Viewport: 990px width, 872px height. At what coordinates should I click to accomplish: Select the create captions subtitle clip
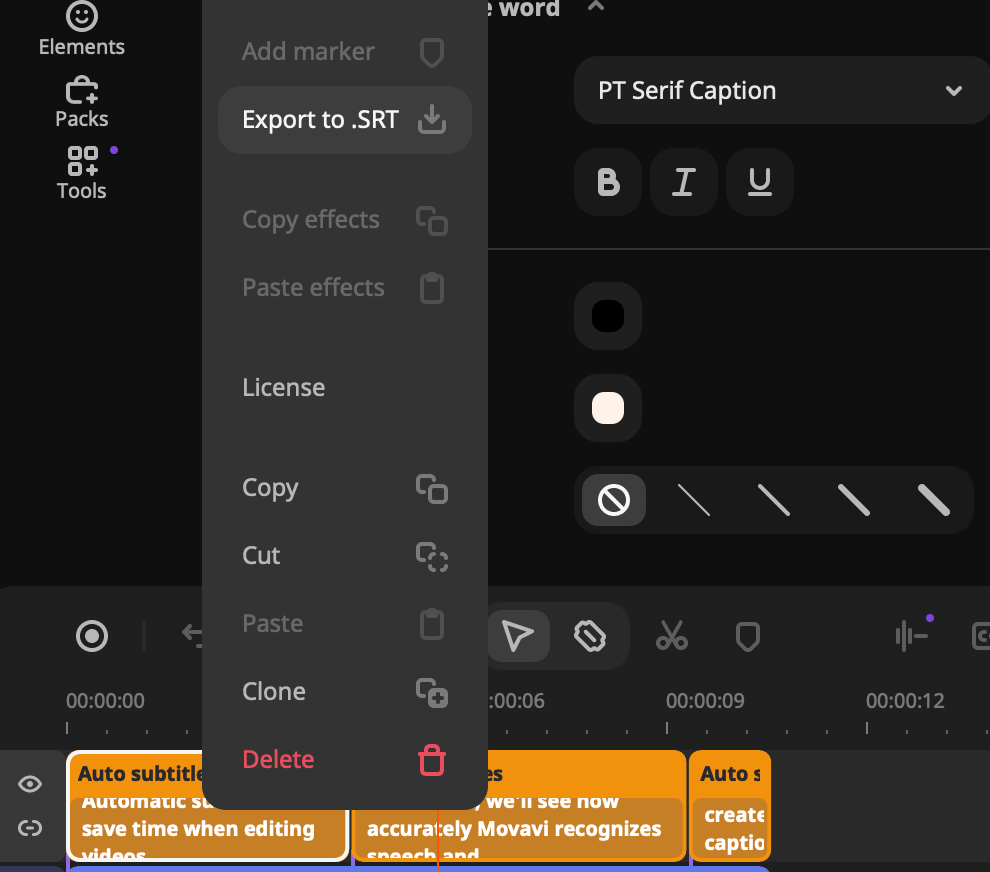coord(730,806)
